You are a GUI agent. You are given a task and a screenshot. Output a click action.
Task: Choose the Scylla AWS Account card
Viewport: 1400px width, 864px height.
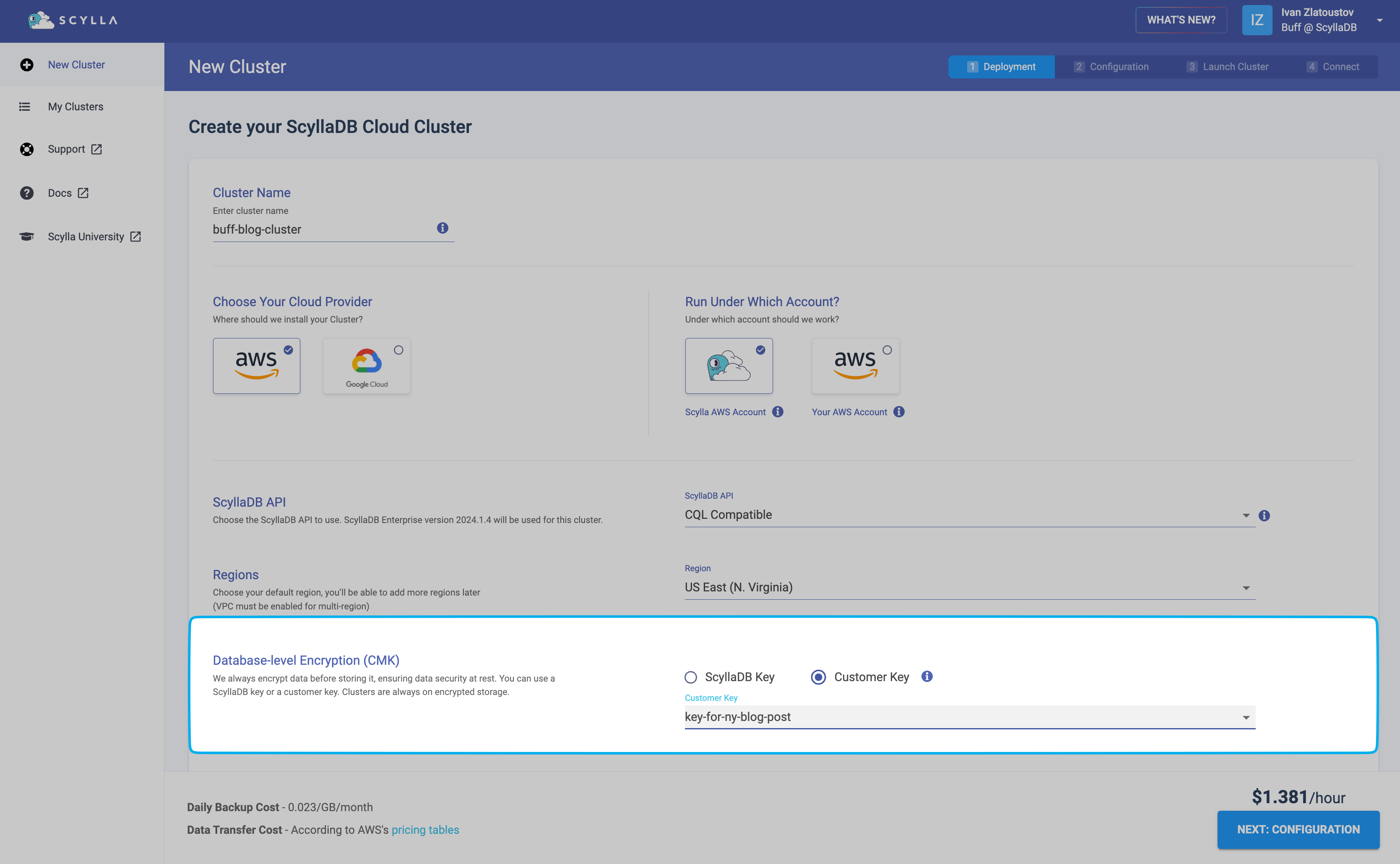coord(729,366)
